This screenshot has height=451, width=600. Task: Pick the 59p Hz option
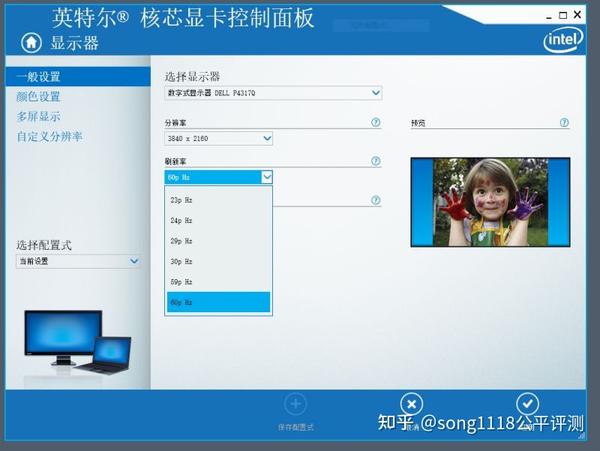218,282
